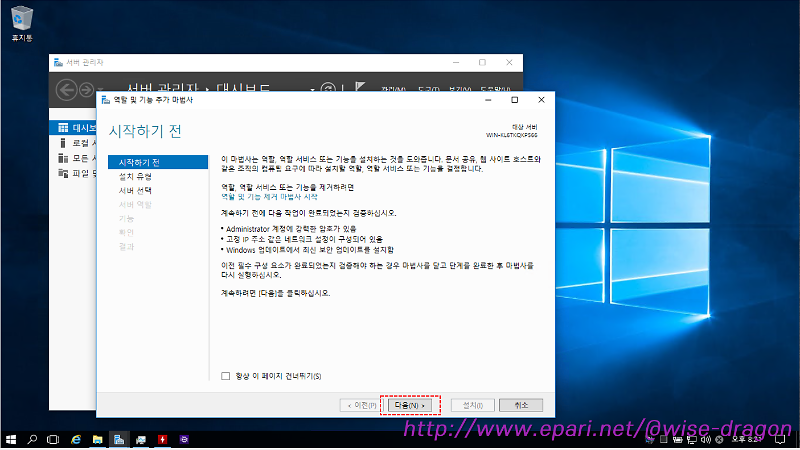Click the static IP address bullet line

[x=304, y=239]
